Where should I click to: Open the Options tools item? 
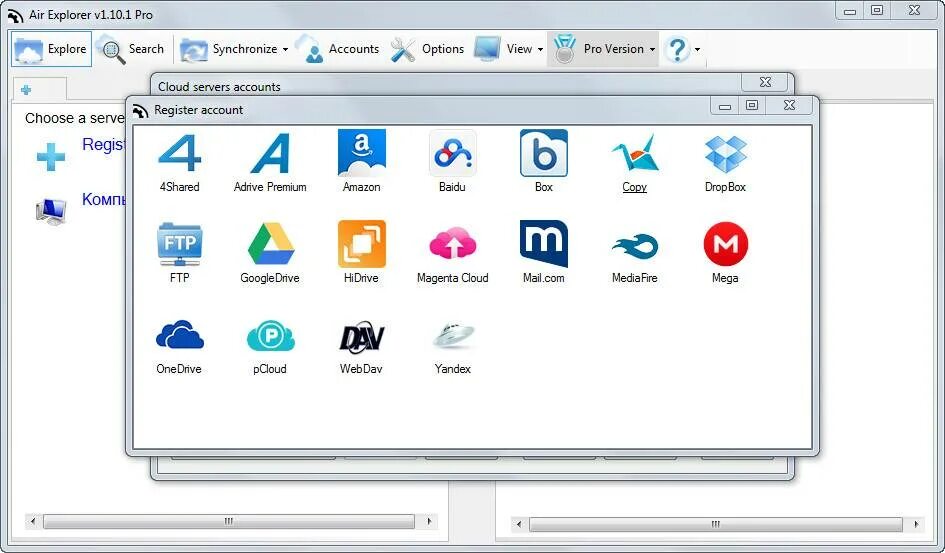tap(427, 49)
